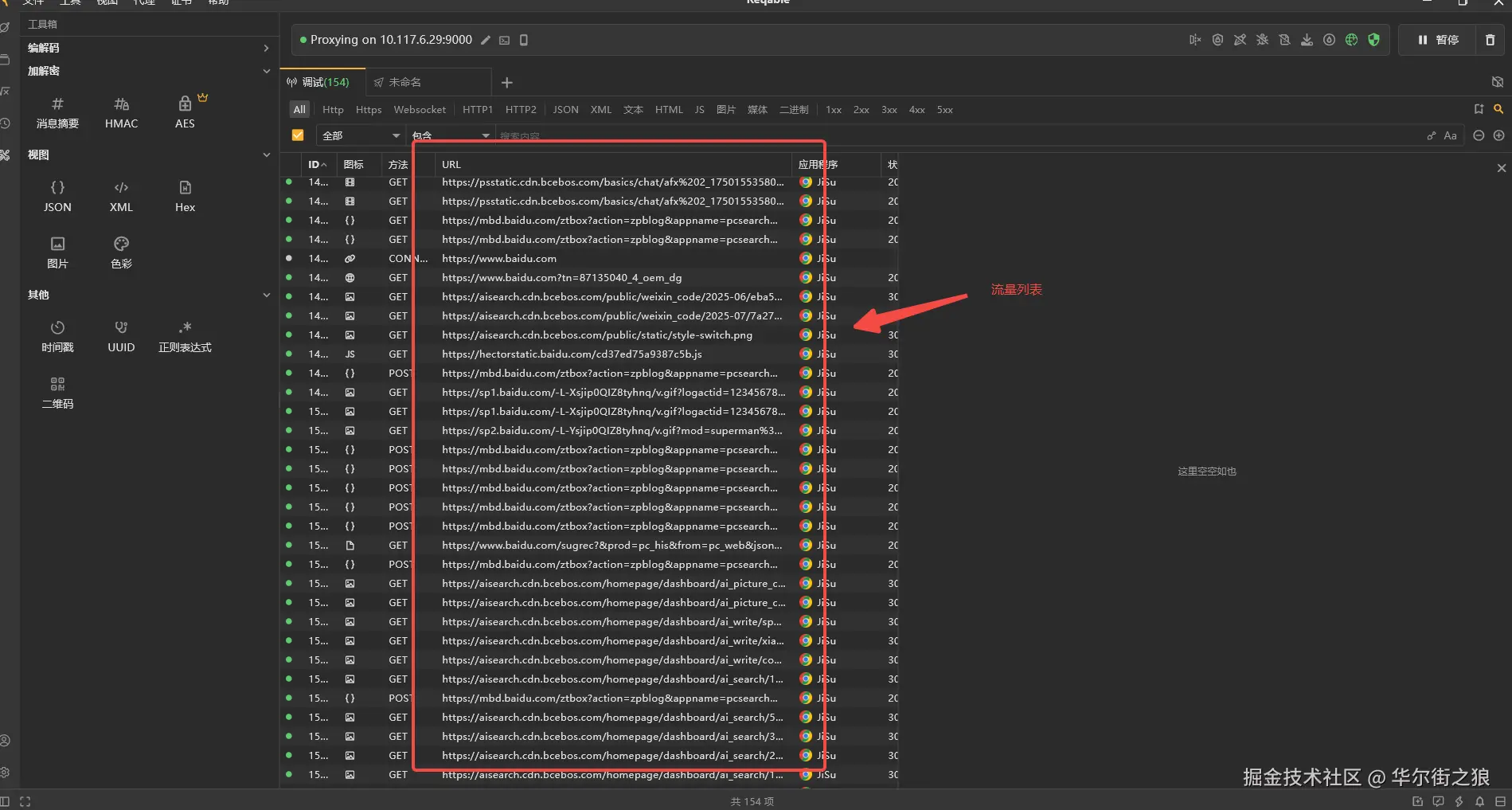The image size is (1512, 810).
Task: Toggle the orange filter checkbox
Action: coord(298,135)
